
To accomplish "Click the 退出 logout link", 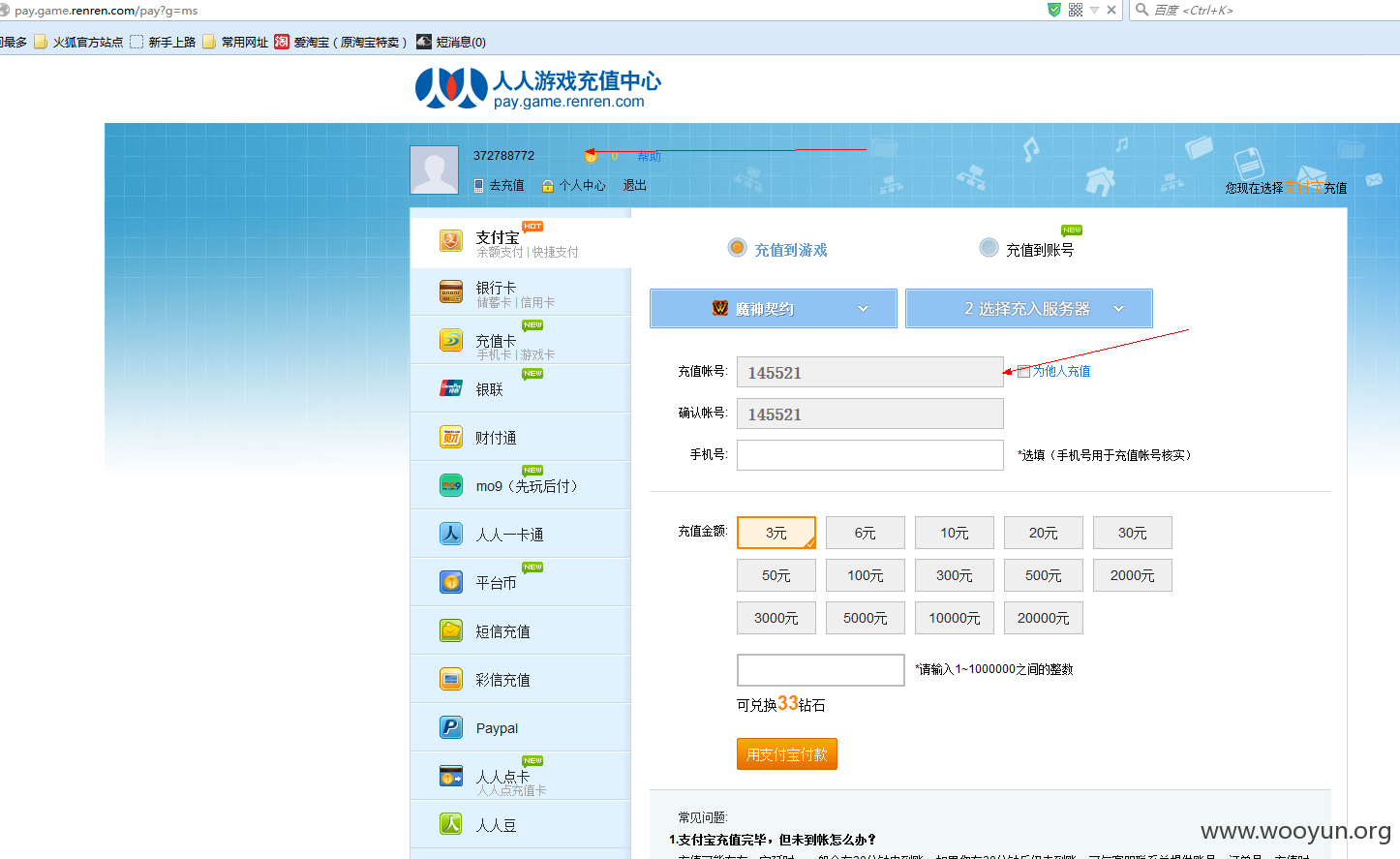I will tap(635, 186).
